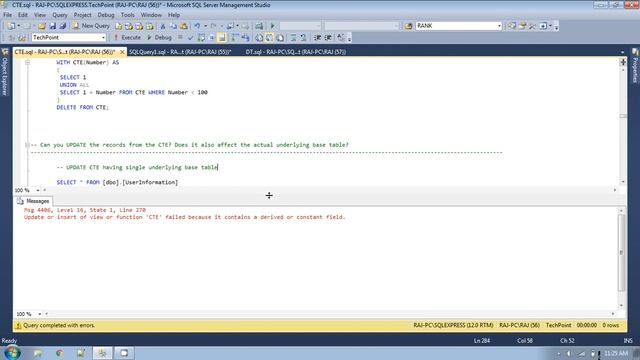Click the toolbar options overflow arrow

click(556, 27)
